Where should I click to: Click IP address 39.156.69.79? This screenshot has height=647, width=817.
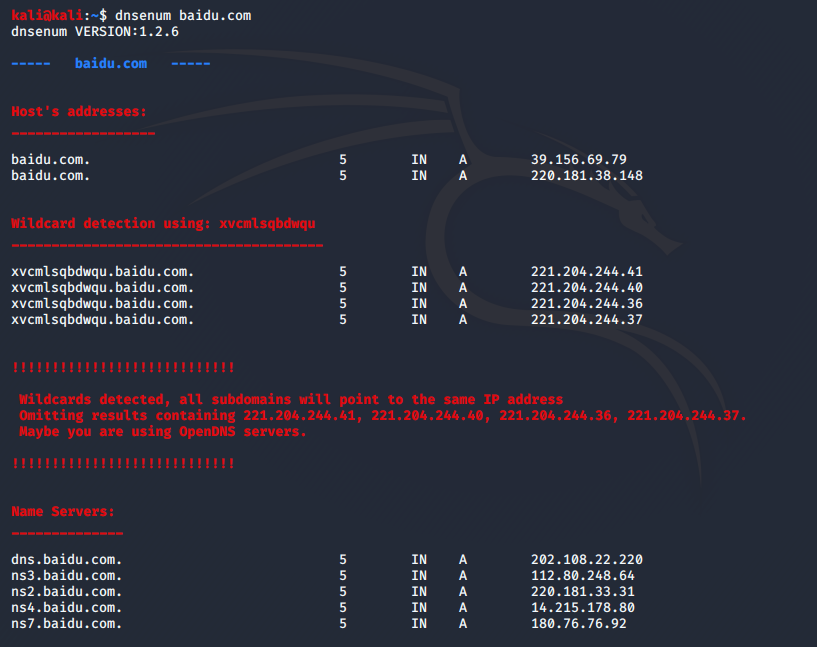coord(576,159)
